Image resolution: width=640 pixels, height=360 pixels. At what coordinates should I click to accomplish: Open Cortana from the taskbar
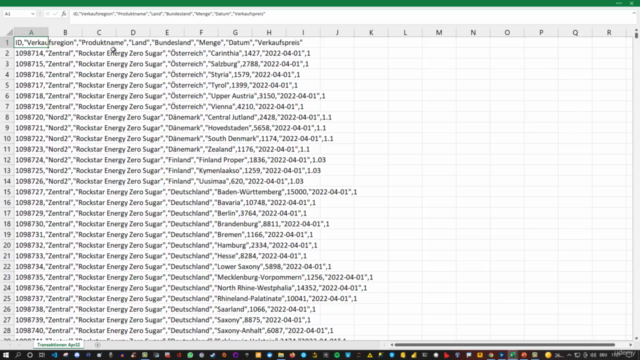click(x=30, y=355)
